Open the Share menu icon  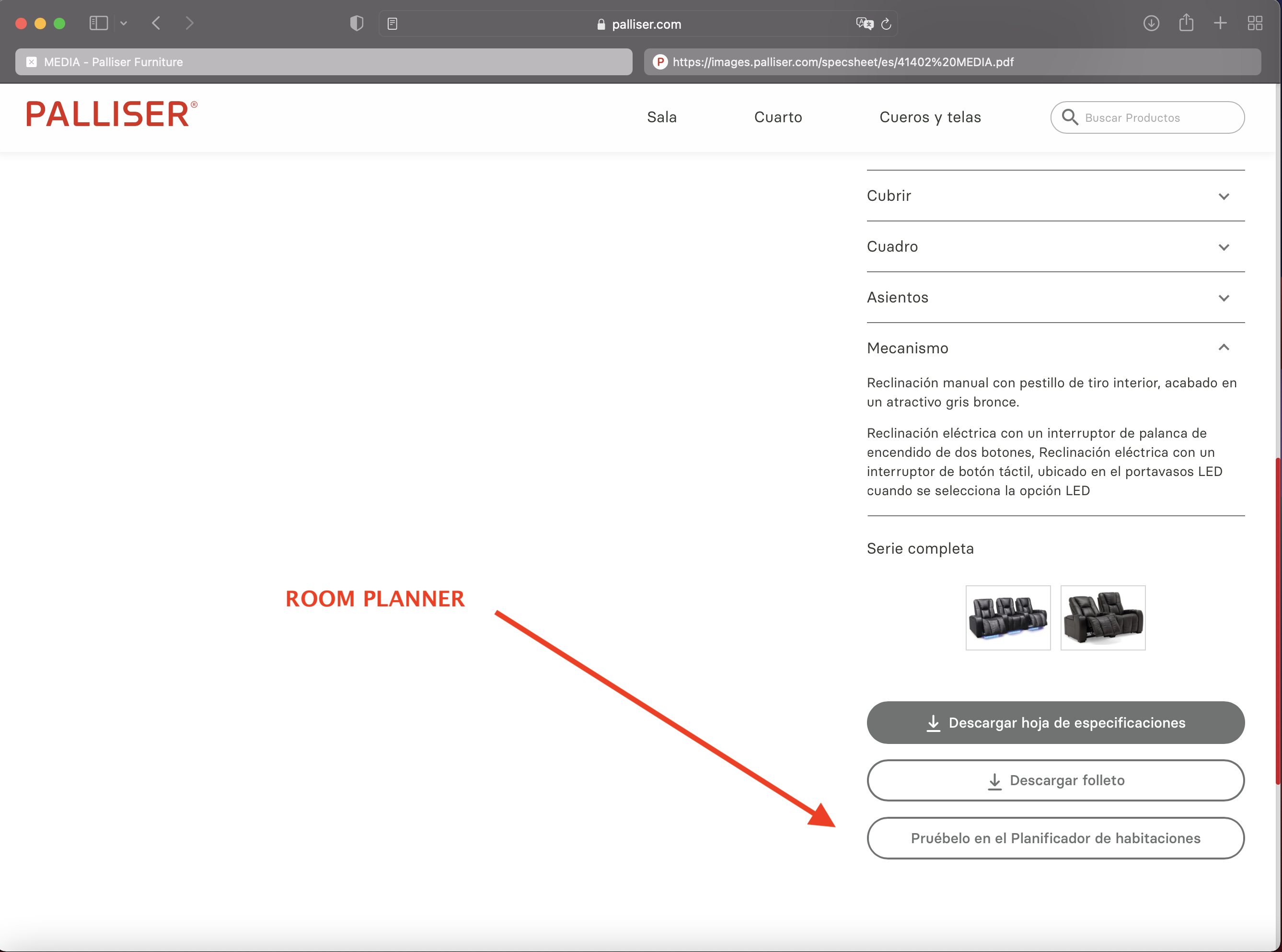coord(1186,23)
